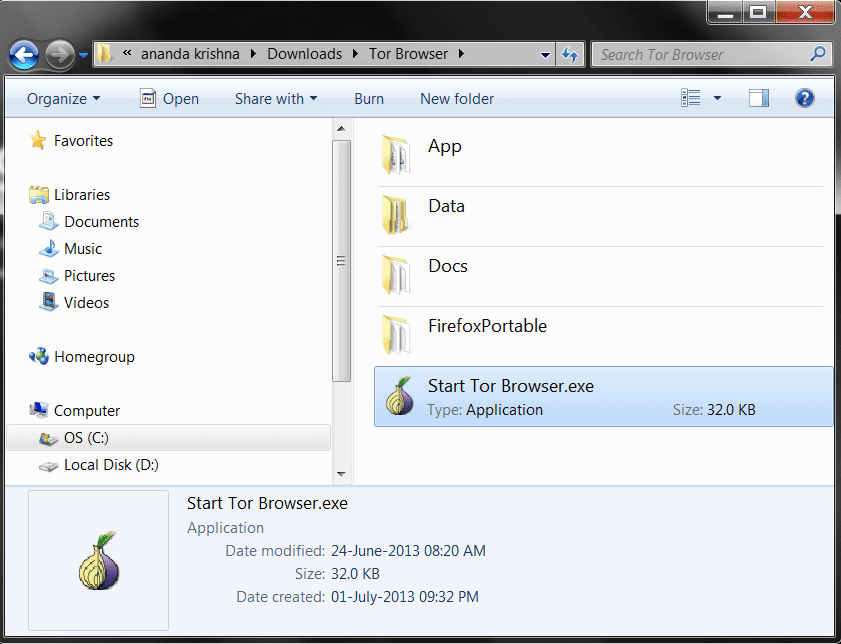Select Homegroup in navigation pane

coord(94,357)
